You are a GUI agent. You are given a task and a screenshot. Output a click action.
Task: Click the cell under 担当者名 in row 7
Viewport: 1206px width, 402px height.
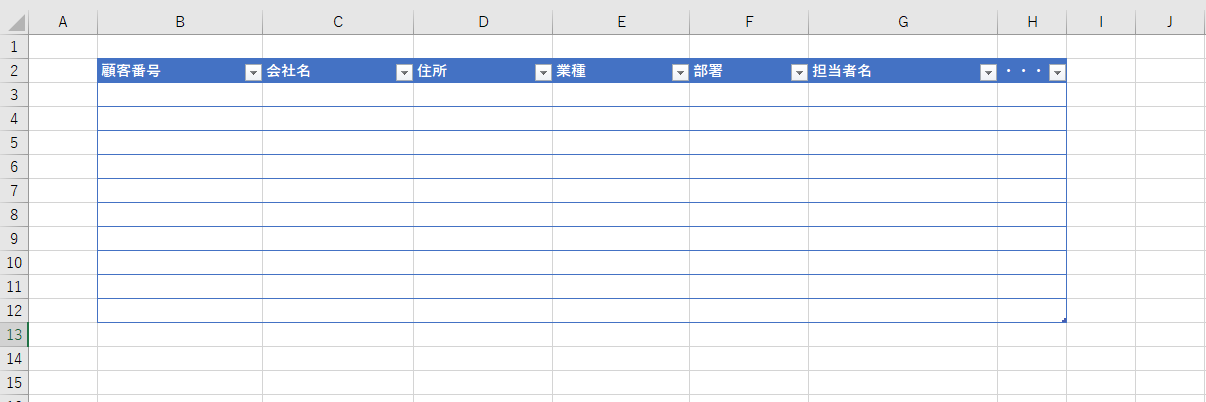[x=903, y=191]
